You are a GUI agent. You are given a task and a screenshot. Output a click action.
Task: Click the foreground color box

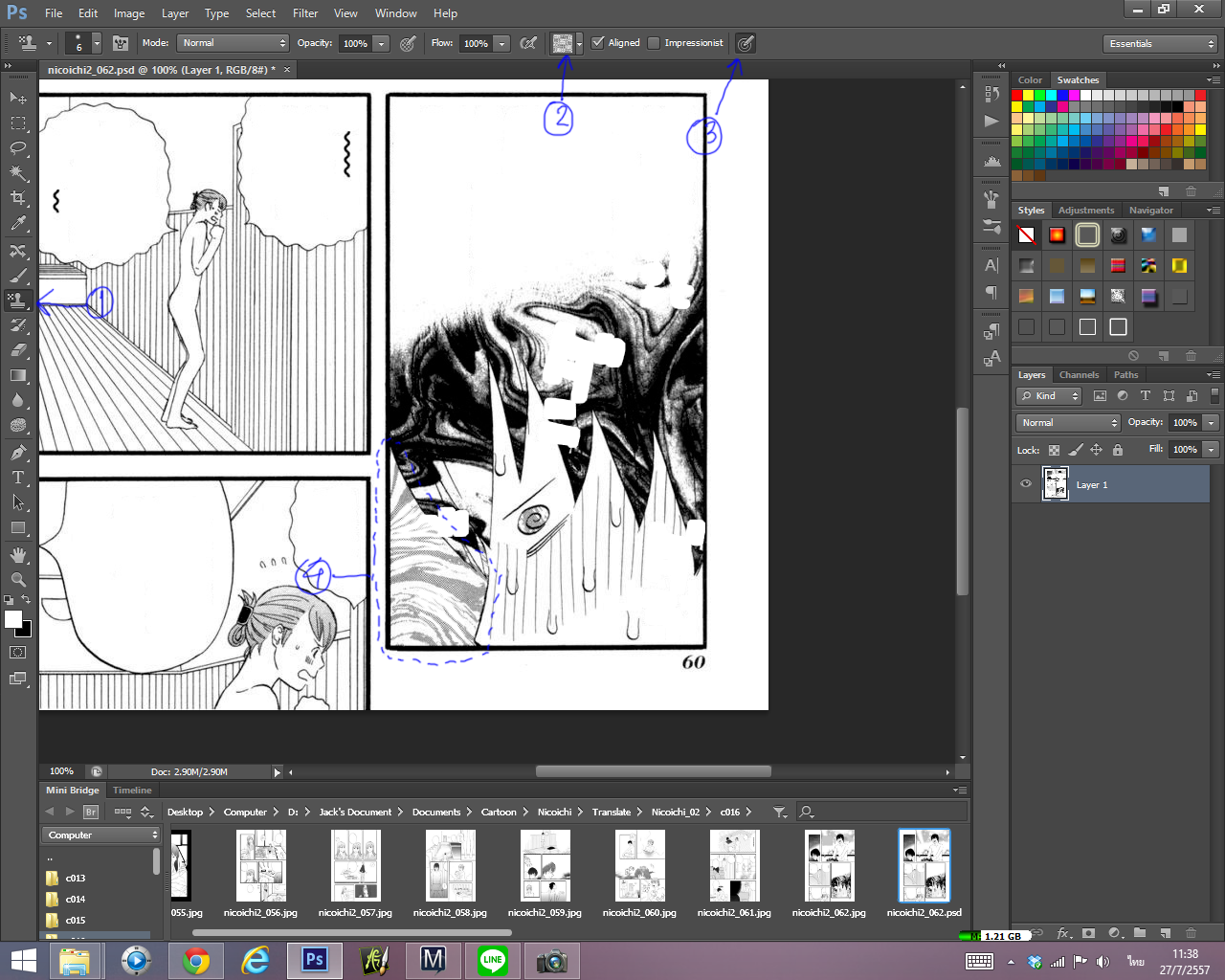13,619
